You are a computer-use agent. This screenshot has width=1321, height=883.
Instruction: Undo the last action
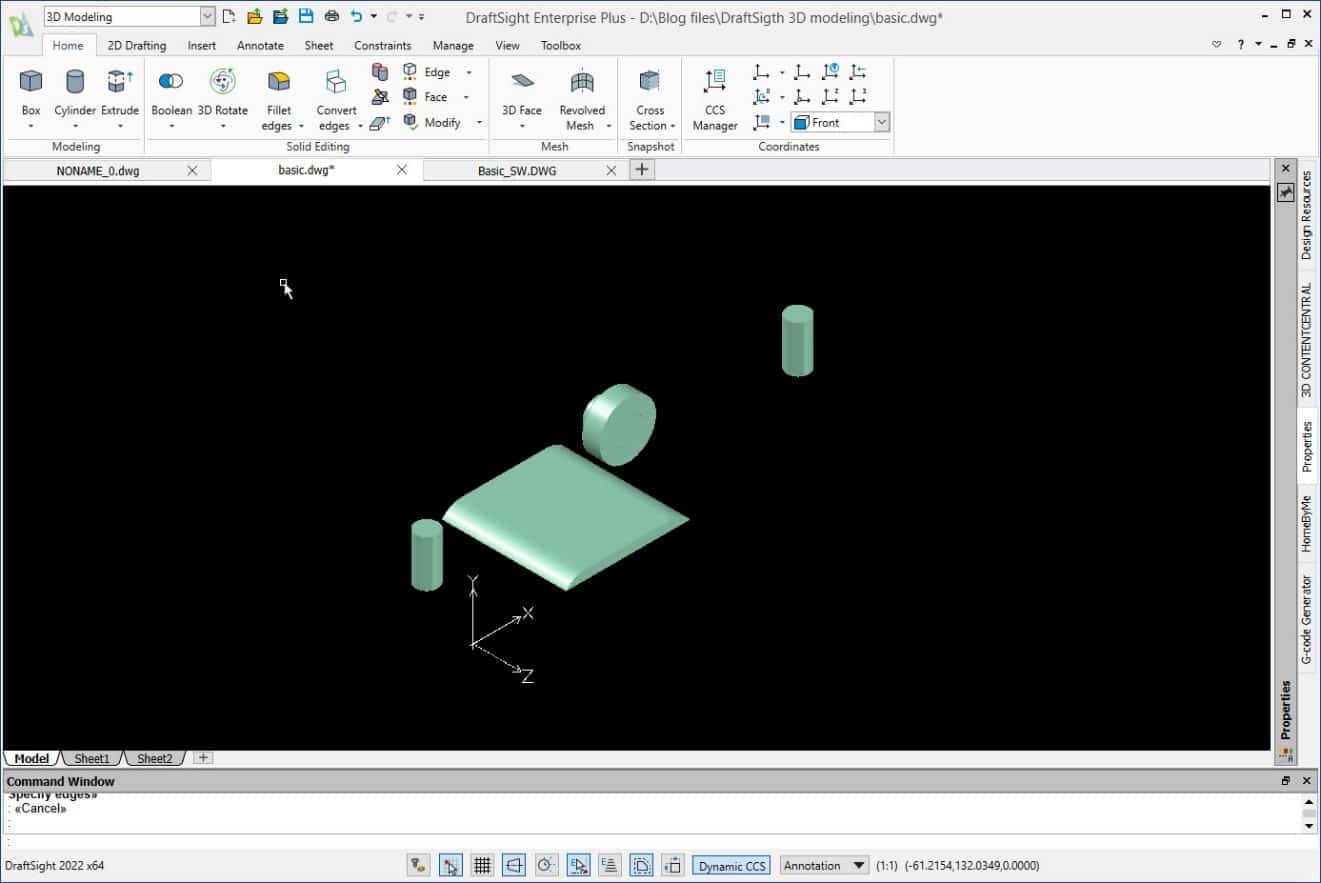coord(357,16)
